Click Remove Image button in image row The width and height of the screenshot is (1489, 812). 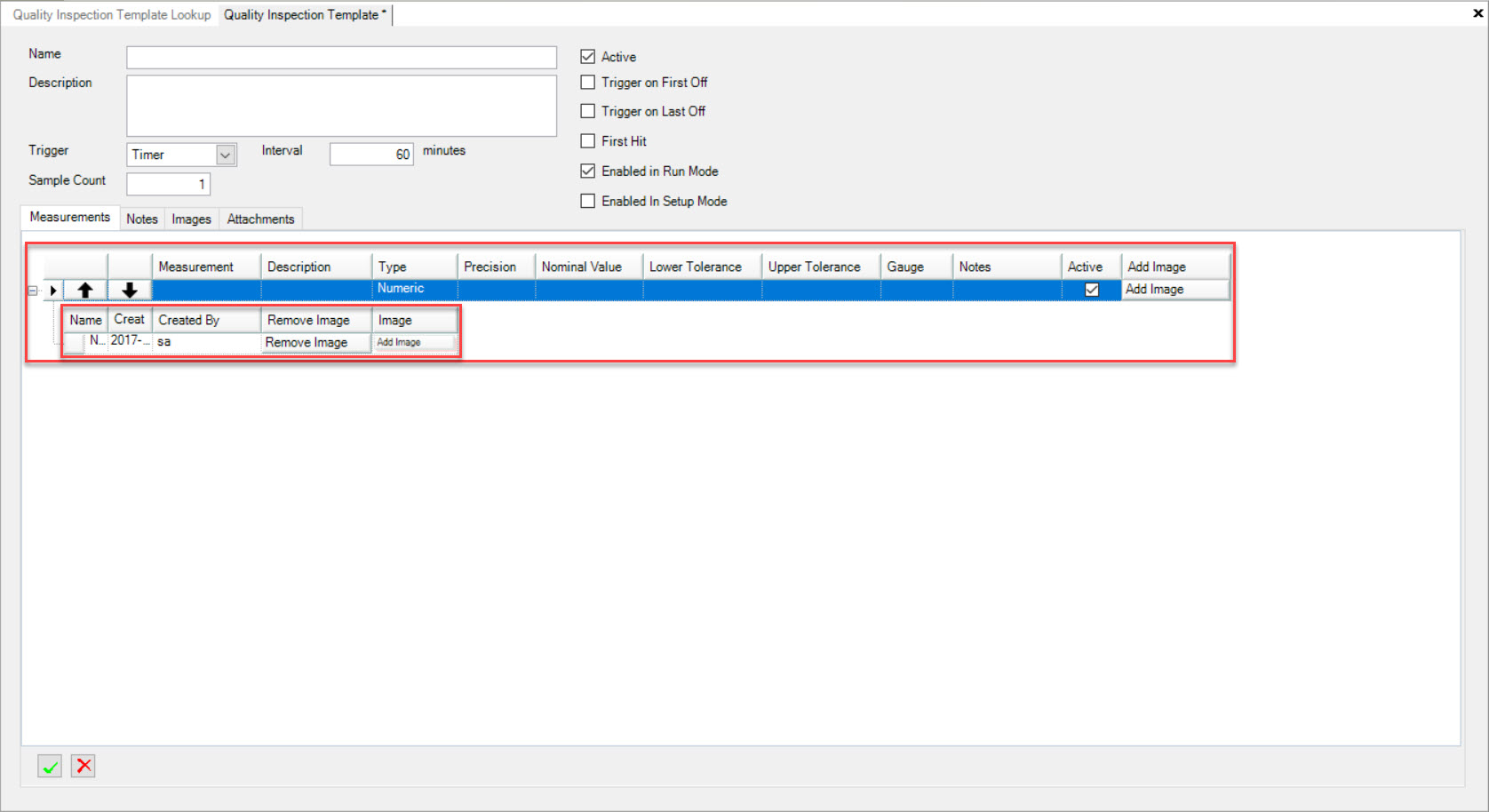316,342
